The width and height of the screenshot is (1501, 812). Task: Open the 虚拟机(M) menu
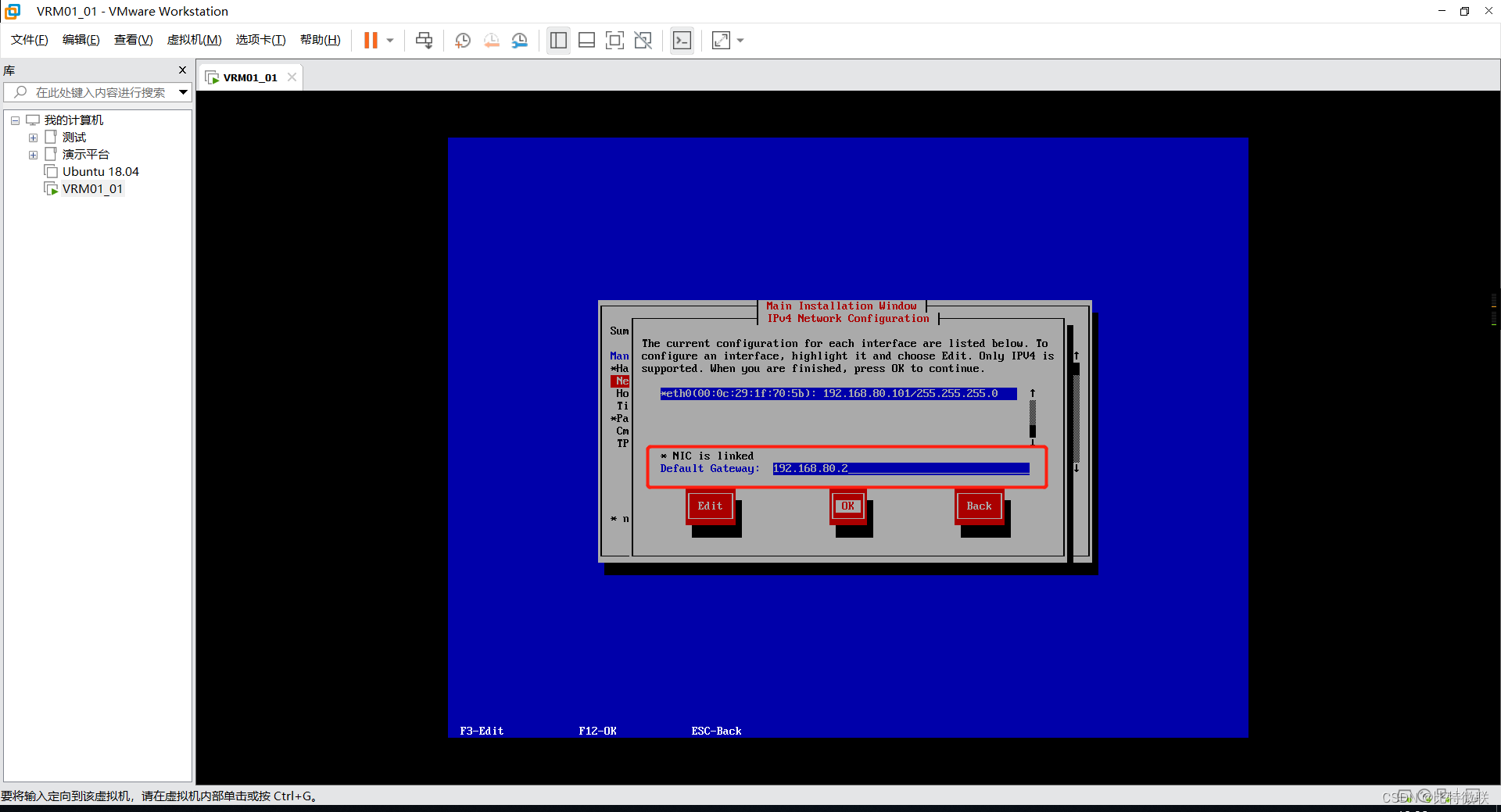195,40
